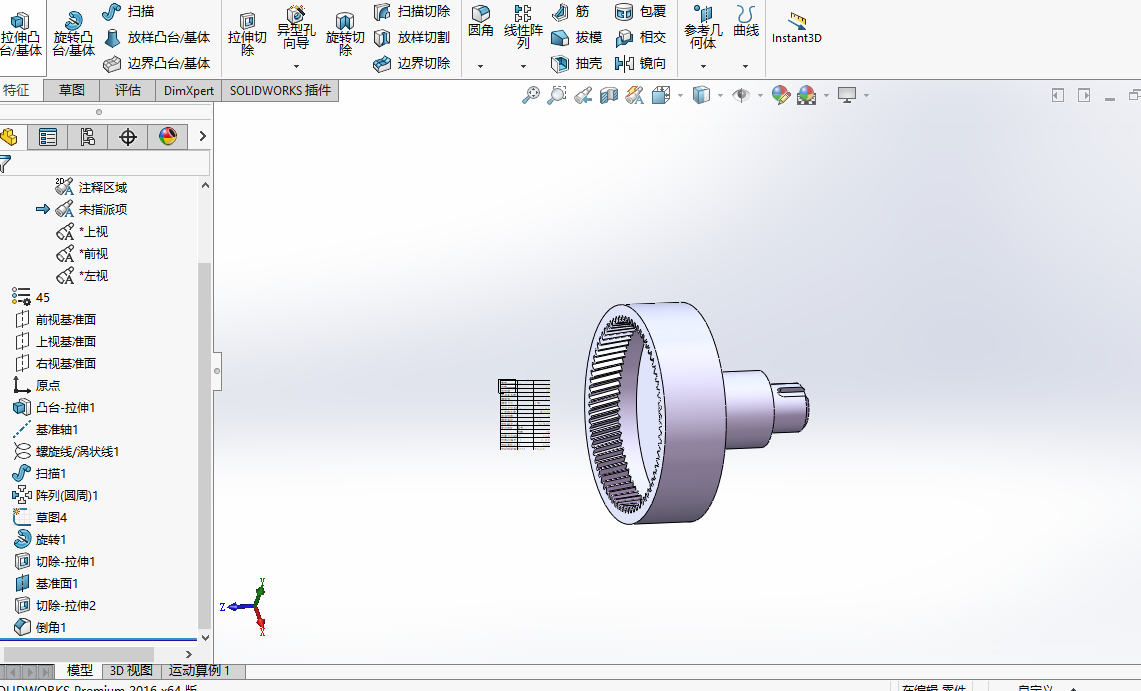The width and height of the screenshot is (1141, 691).
Task: Choose the Intersect (相交) tool
Action: click(x=640, y=37)
